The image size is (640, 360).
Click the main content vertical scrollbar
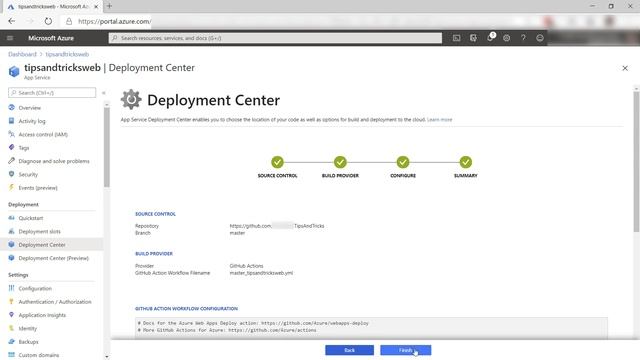point(636,161)
